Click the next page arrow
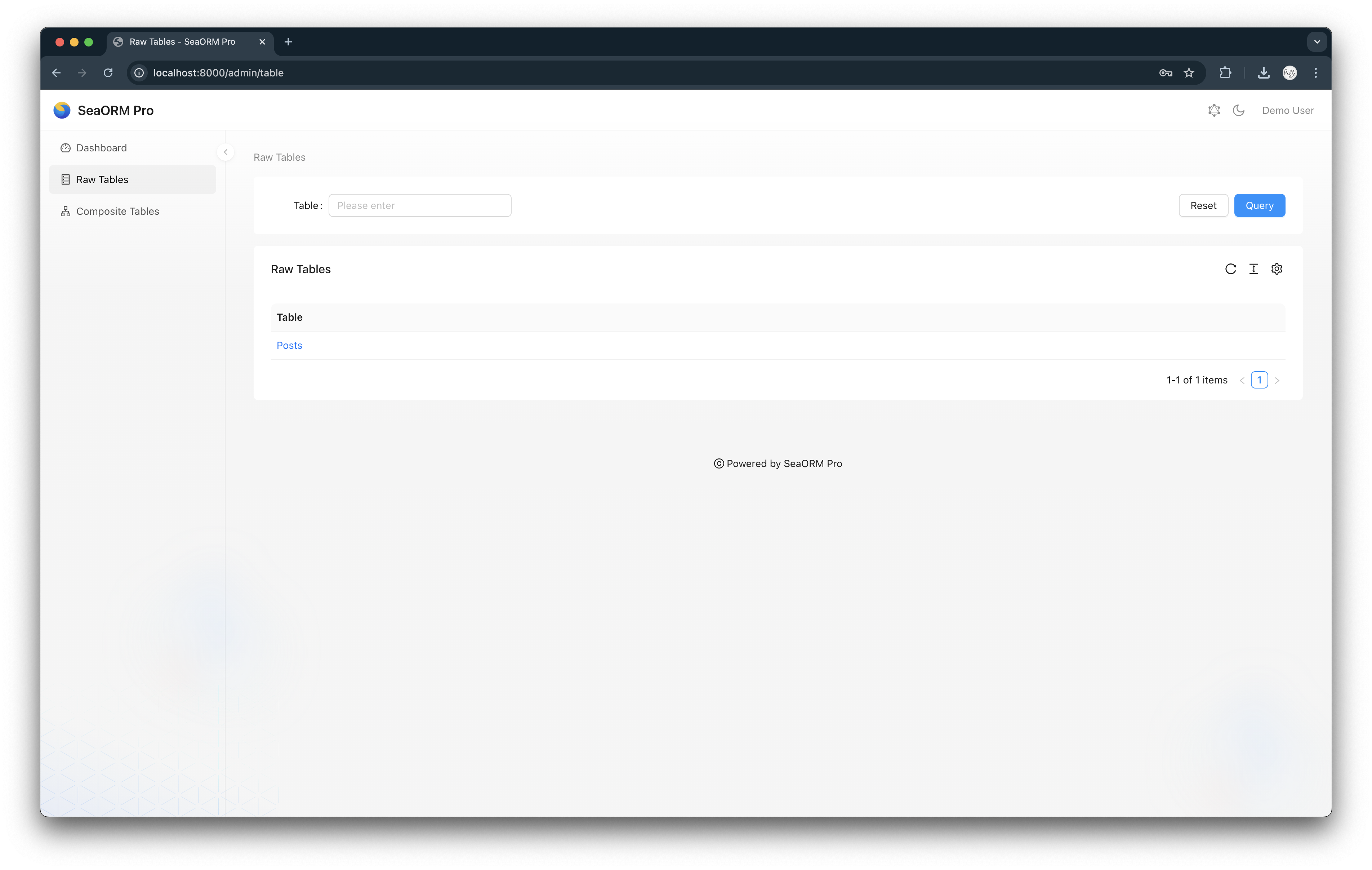This screenshot has width=1372, height=870. [x=1277, y=380]
